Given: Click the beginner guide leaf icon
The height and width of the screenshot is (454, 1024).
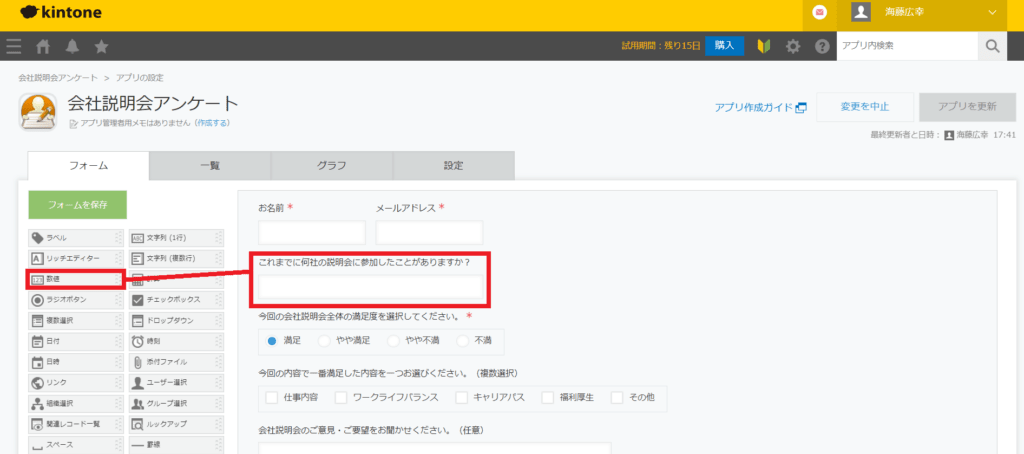Looking at the screenshot, I should 764,46.
